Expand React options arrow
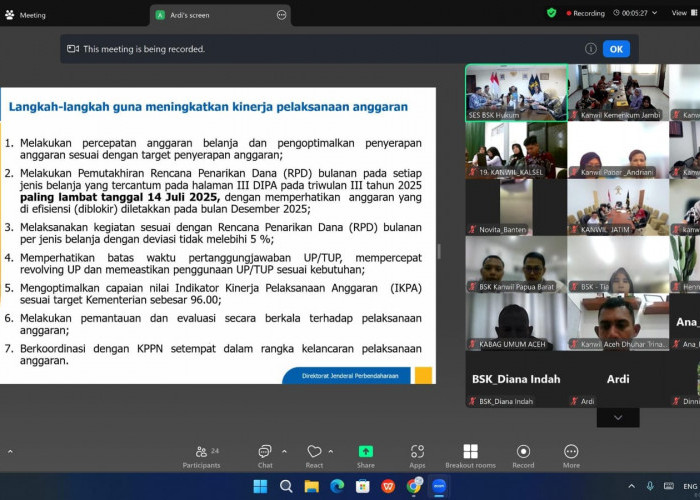700x500 pixels. pos(333,451)
